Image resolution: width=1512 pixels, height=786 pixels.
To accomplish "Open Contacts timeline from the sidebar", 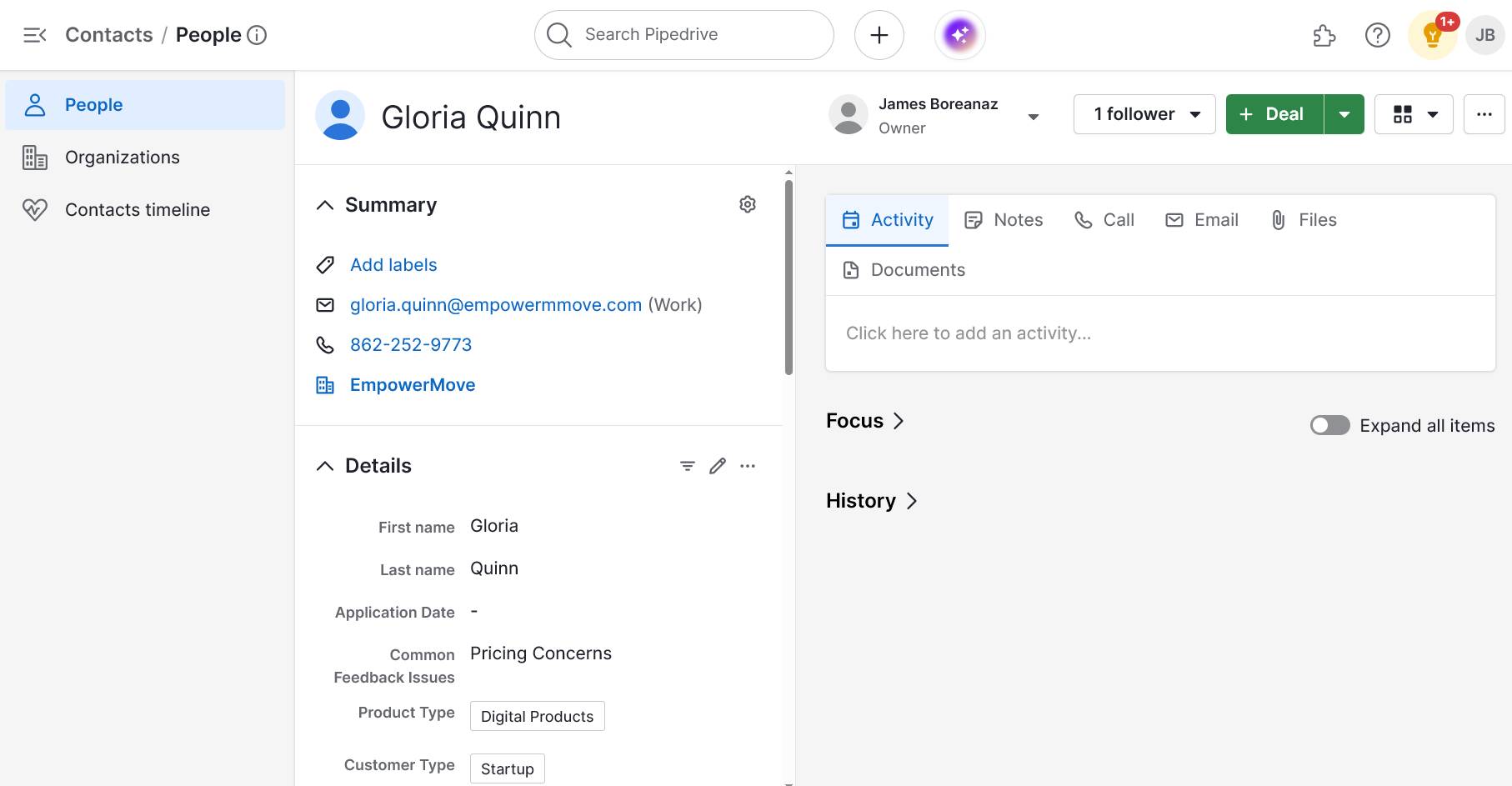I will 137,209.
